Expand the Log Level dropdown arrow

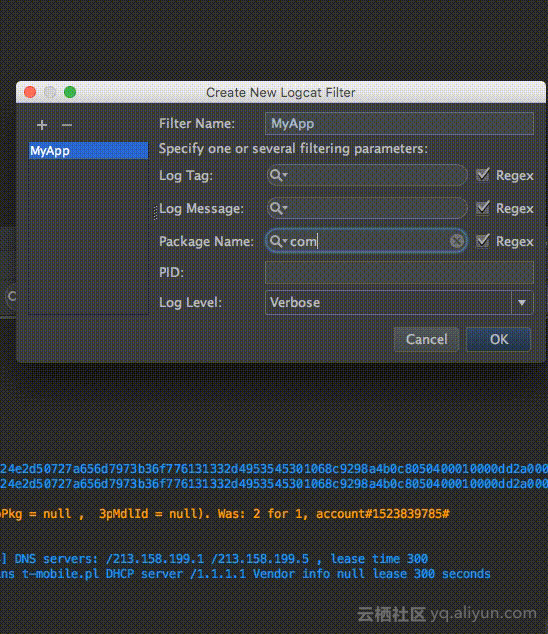[522, 302]
